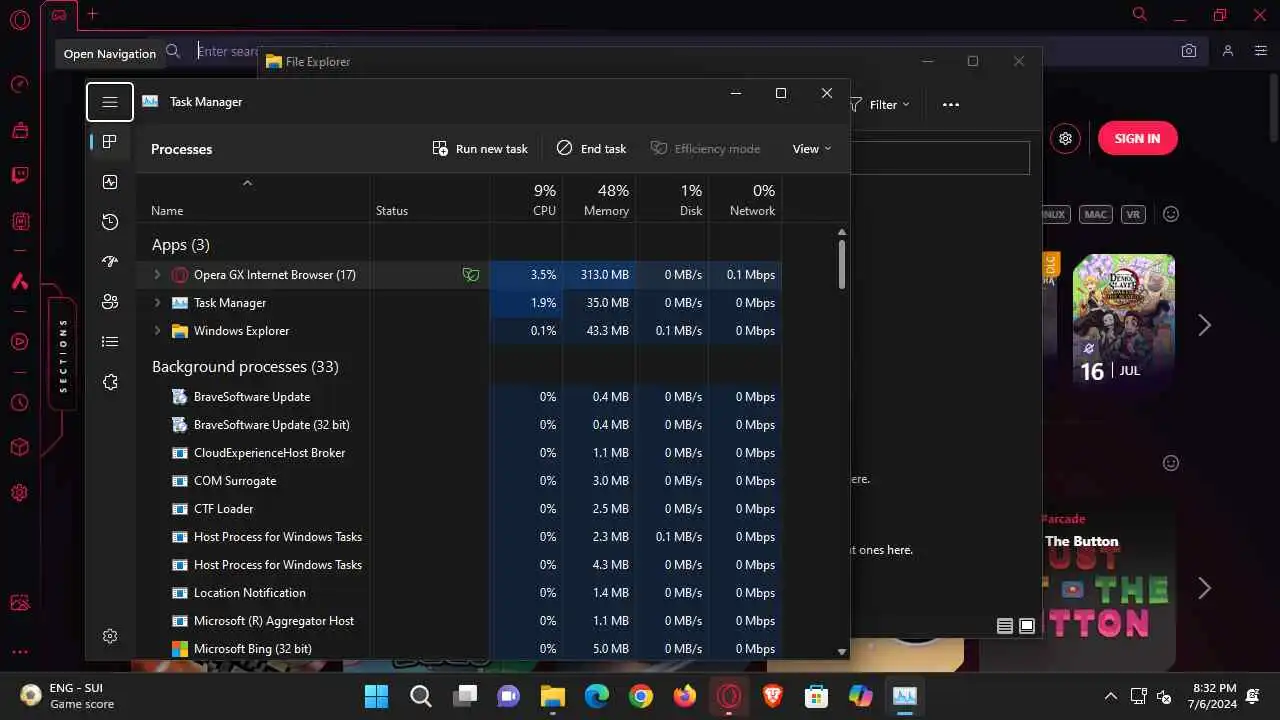Click the SECTIONS tab in Opera GX

point(63,355)
